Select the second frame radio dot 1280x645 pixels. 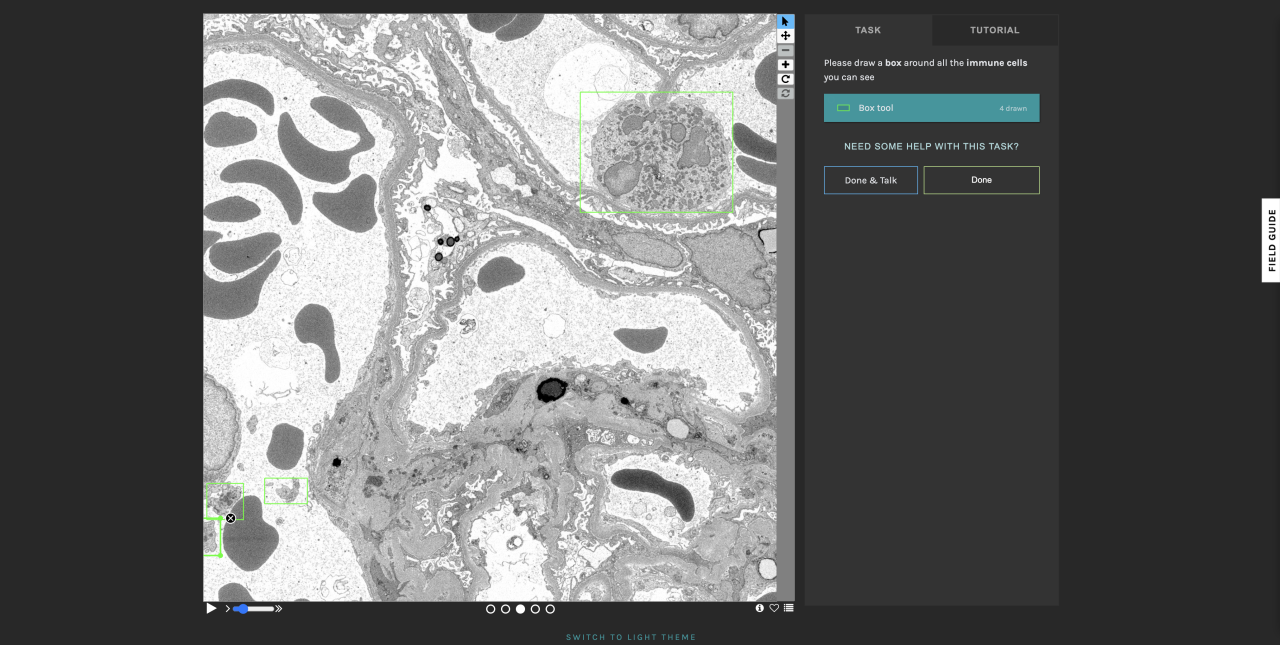click(505, 609)
